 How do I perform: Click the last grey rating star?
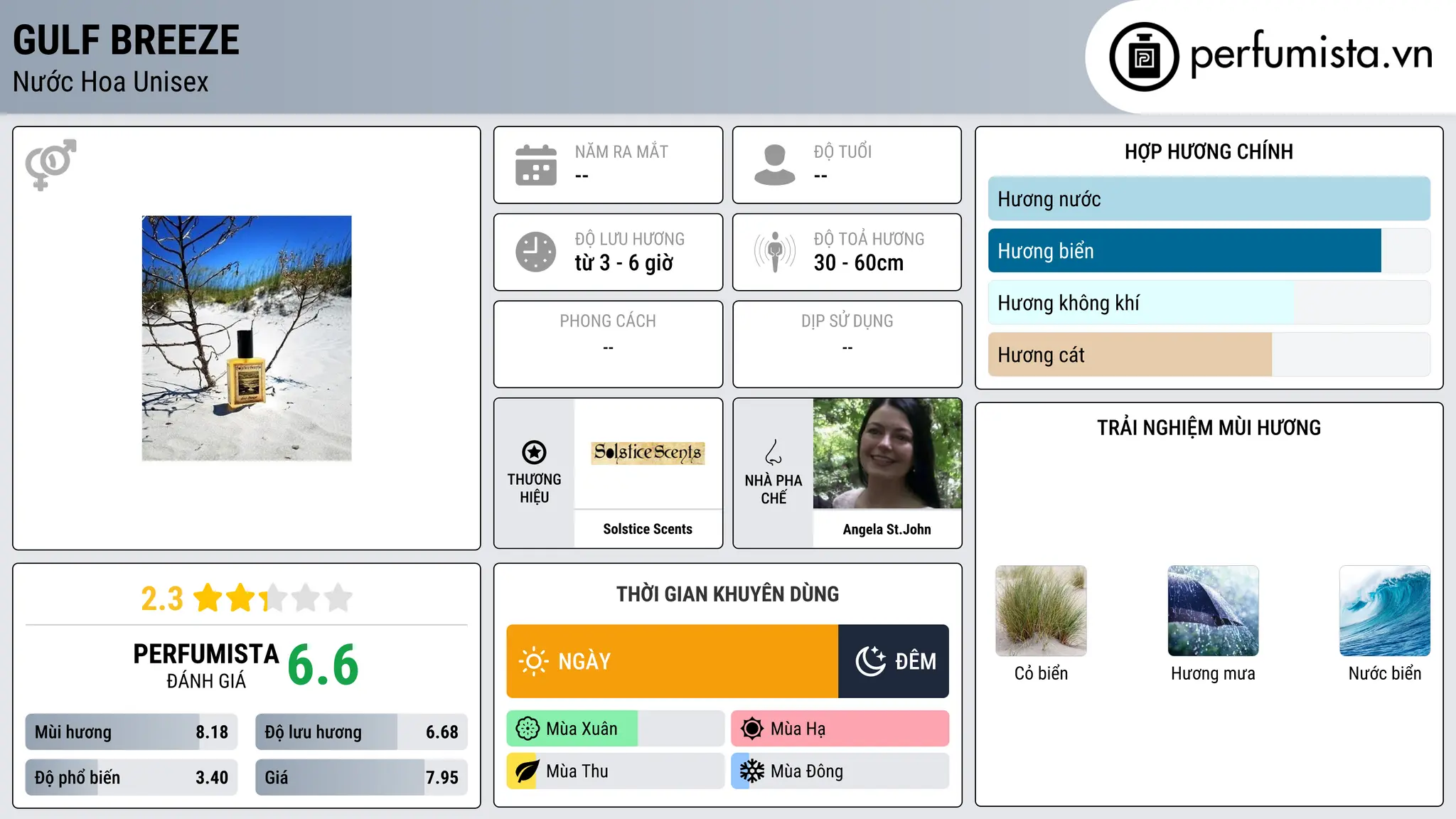(x=338, y=598)
